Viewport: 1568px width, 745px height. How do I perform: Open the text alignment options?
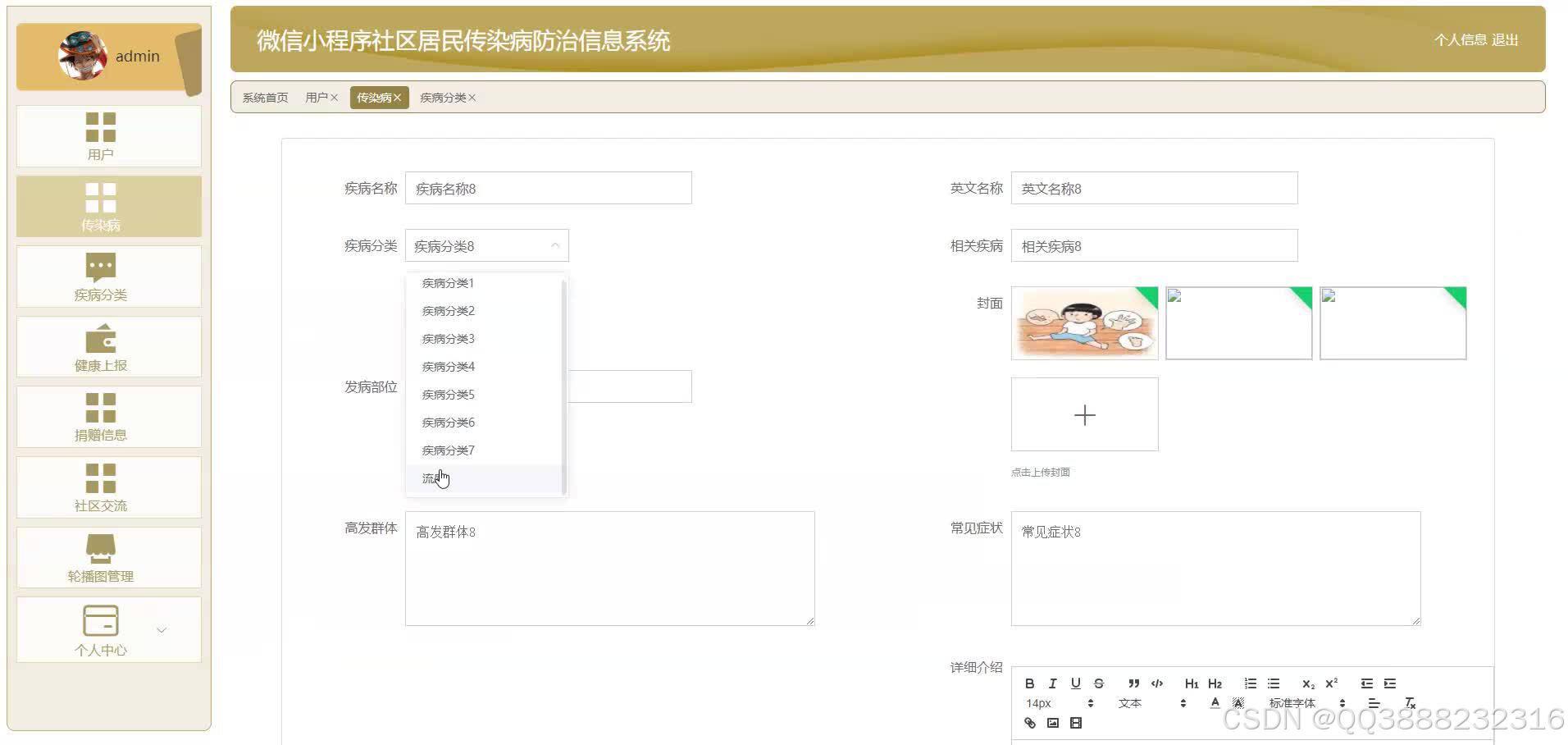coord(1374,703)
